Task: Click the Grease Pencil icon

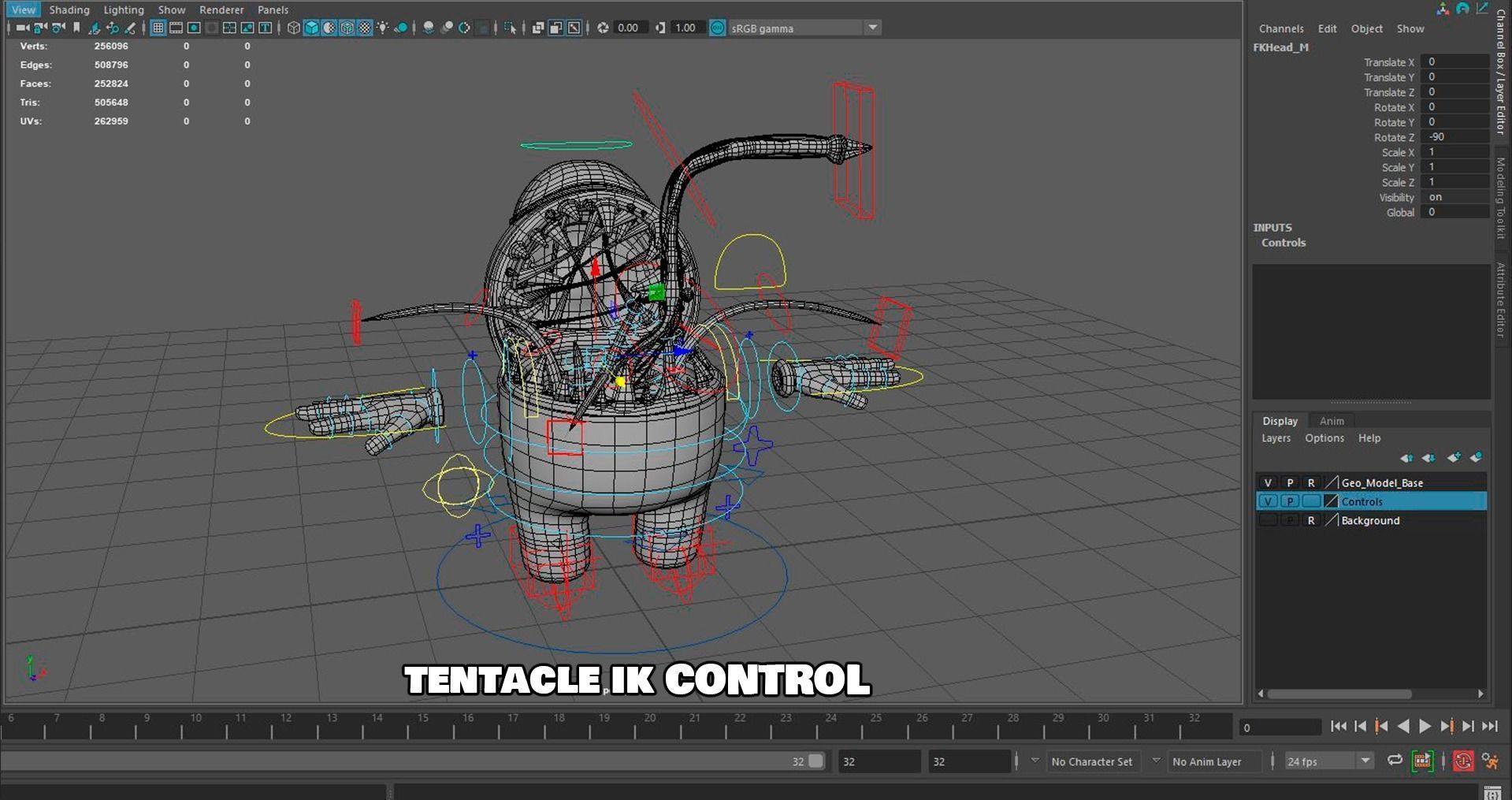Action: (131, 28)
